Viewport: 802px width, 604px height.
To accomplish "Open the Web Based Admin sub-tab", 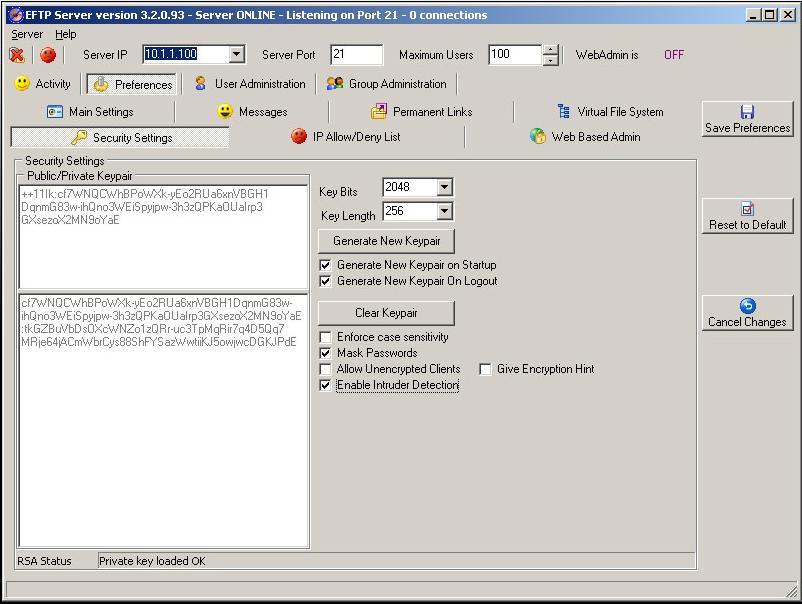I will pyautogui.click(x=585, y=137).
